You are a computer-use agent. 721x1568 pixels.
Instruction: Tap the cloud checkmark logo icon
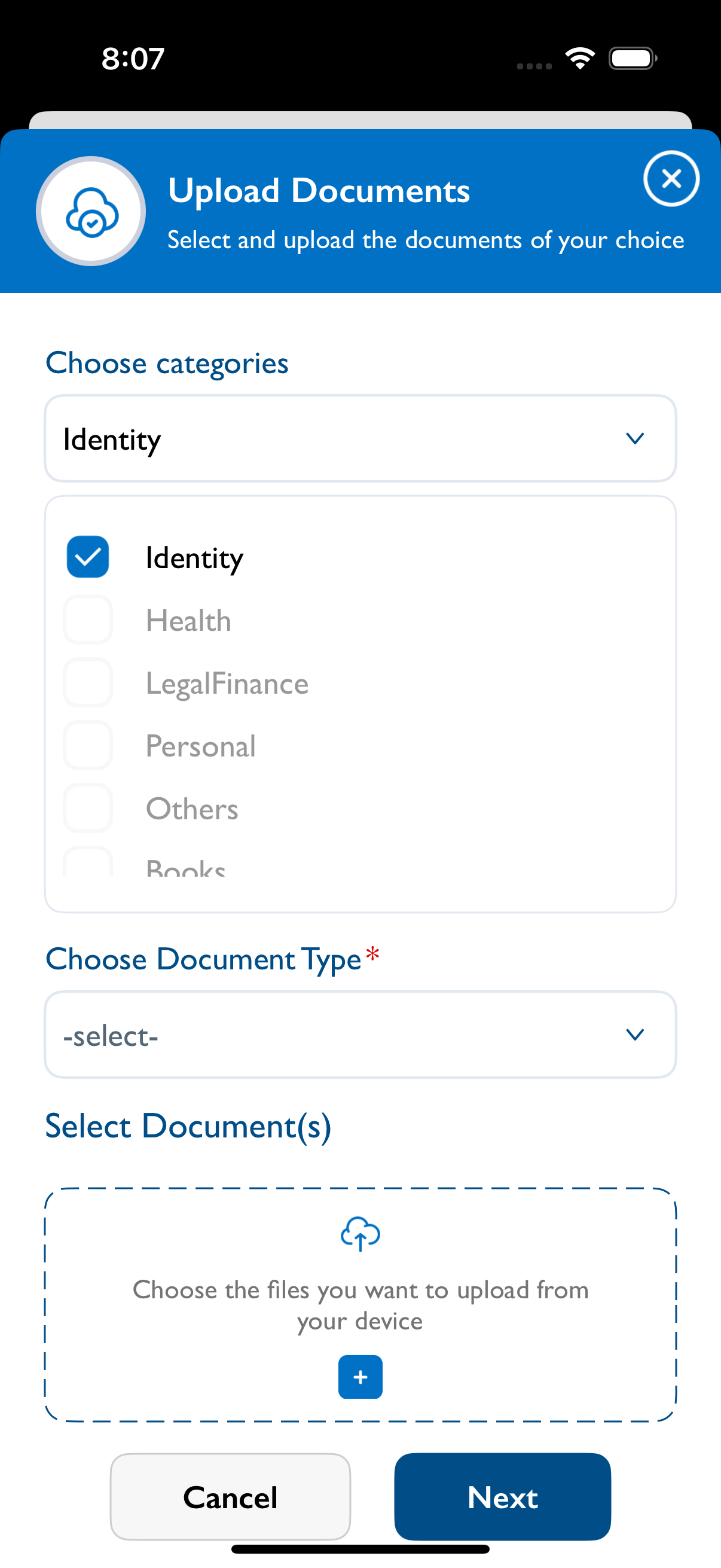(x=91, y=211)
